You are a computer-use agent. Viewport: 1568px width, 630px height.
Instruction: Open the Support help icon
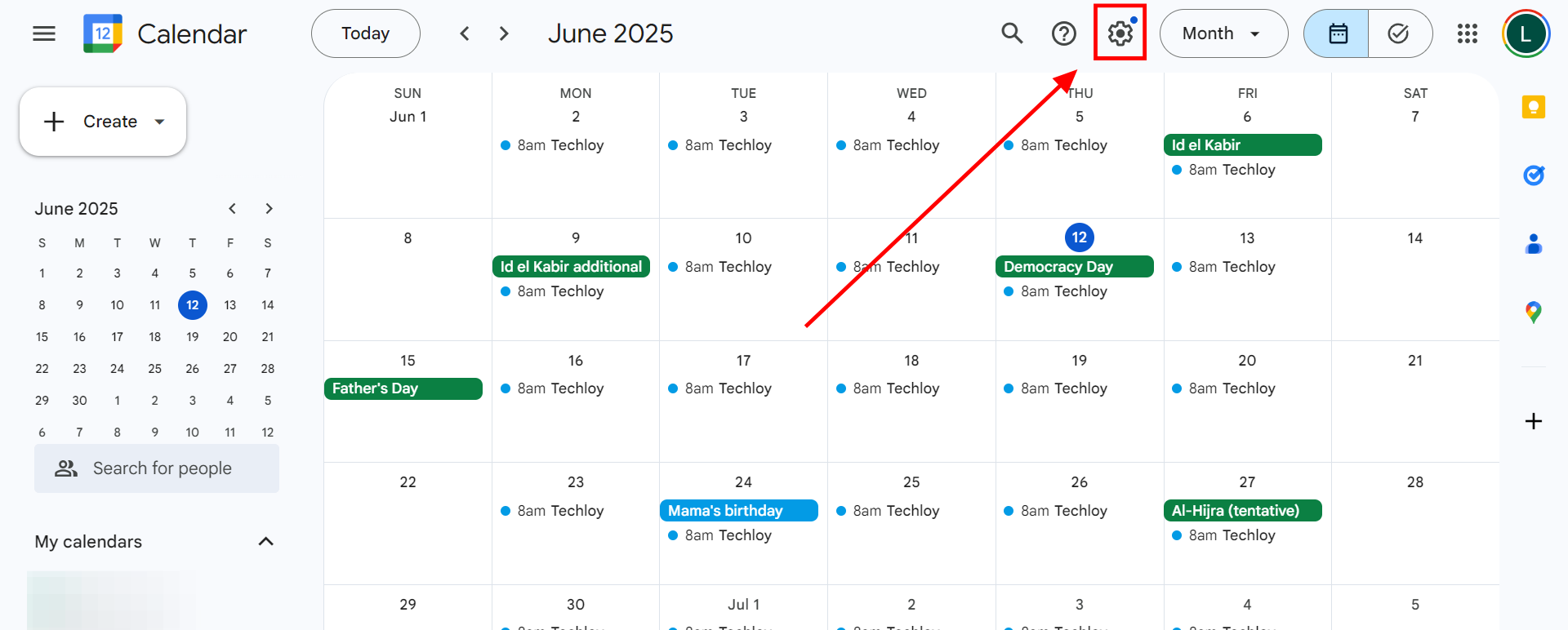[1063, 33]
